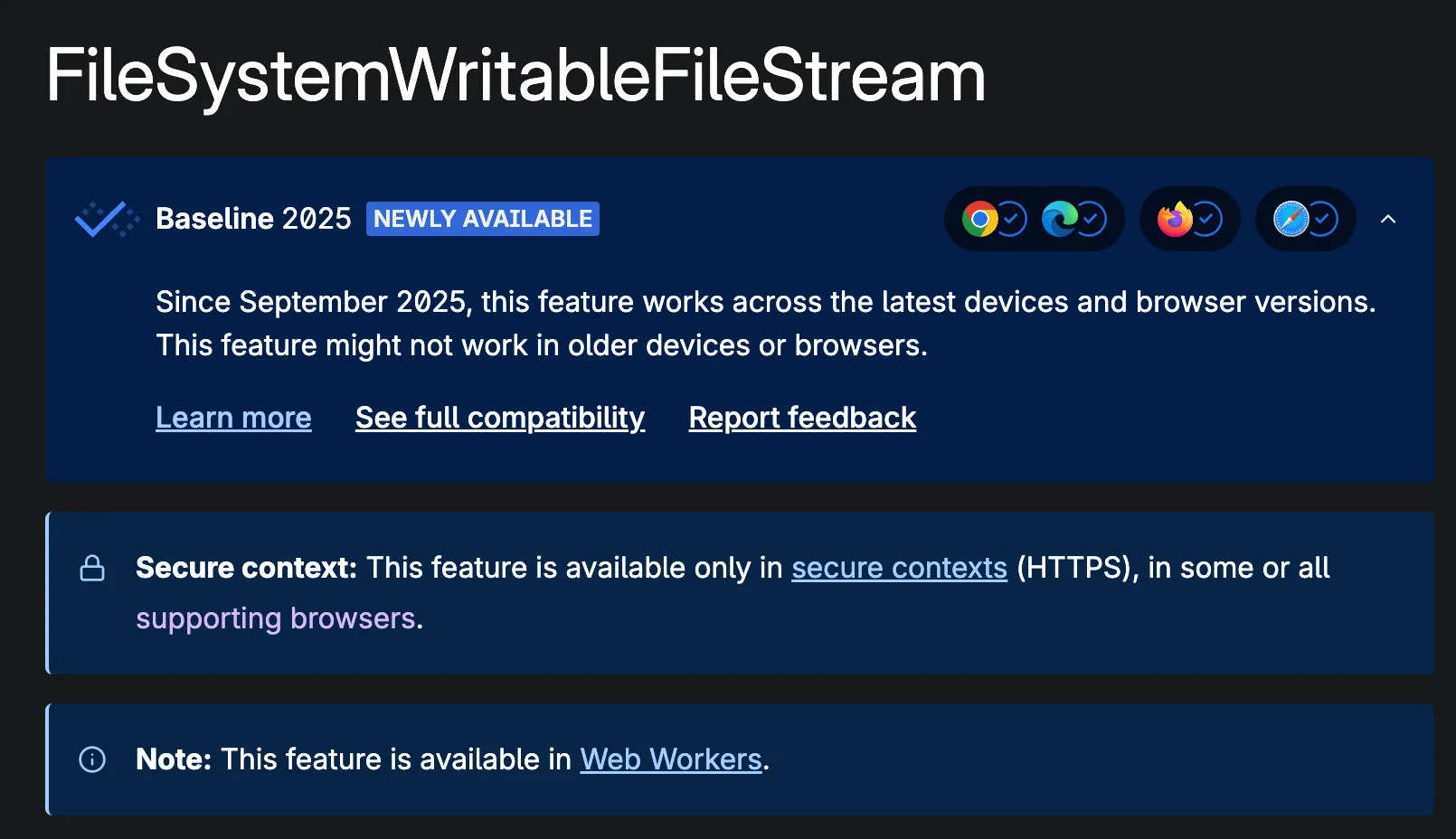Viewport: 1456px width, 839px height.
Task: Open the Report feedback link
Action: pos(802,418)
